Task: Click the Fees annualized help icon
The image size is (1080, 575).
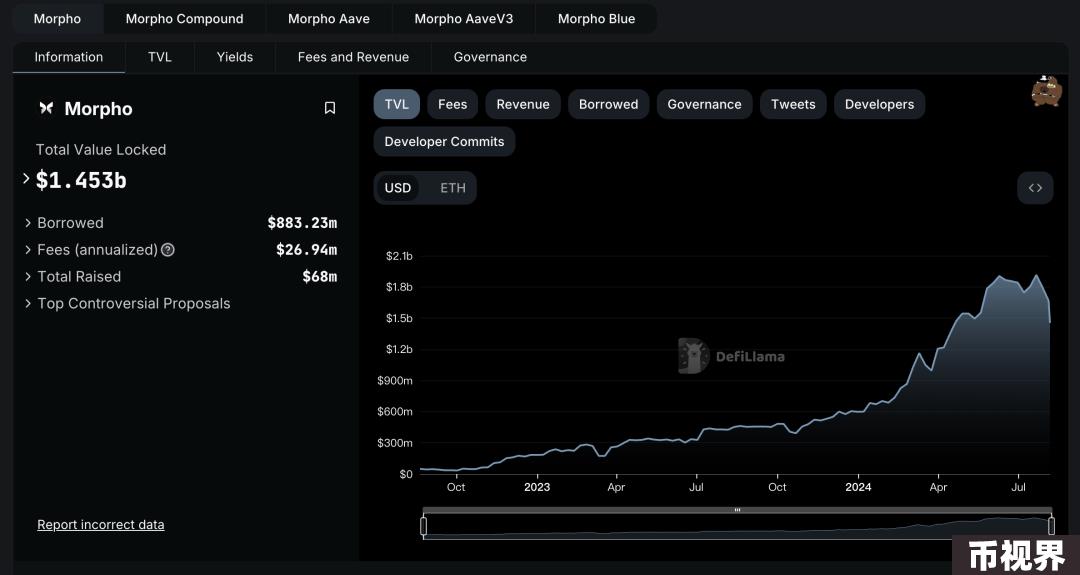Action: coord(167,250)
